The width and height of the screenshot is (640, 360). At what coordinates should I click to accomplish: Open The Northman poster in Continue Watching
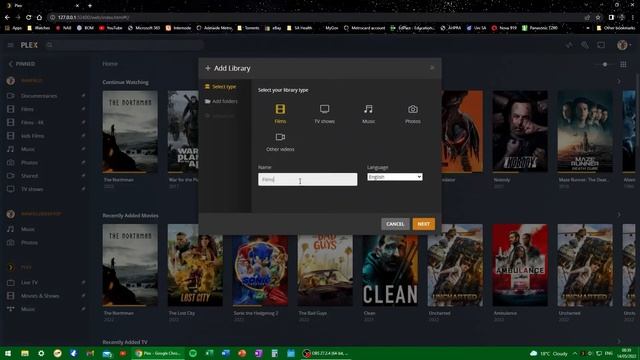pyautogui.click(x=130, y=131)
